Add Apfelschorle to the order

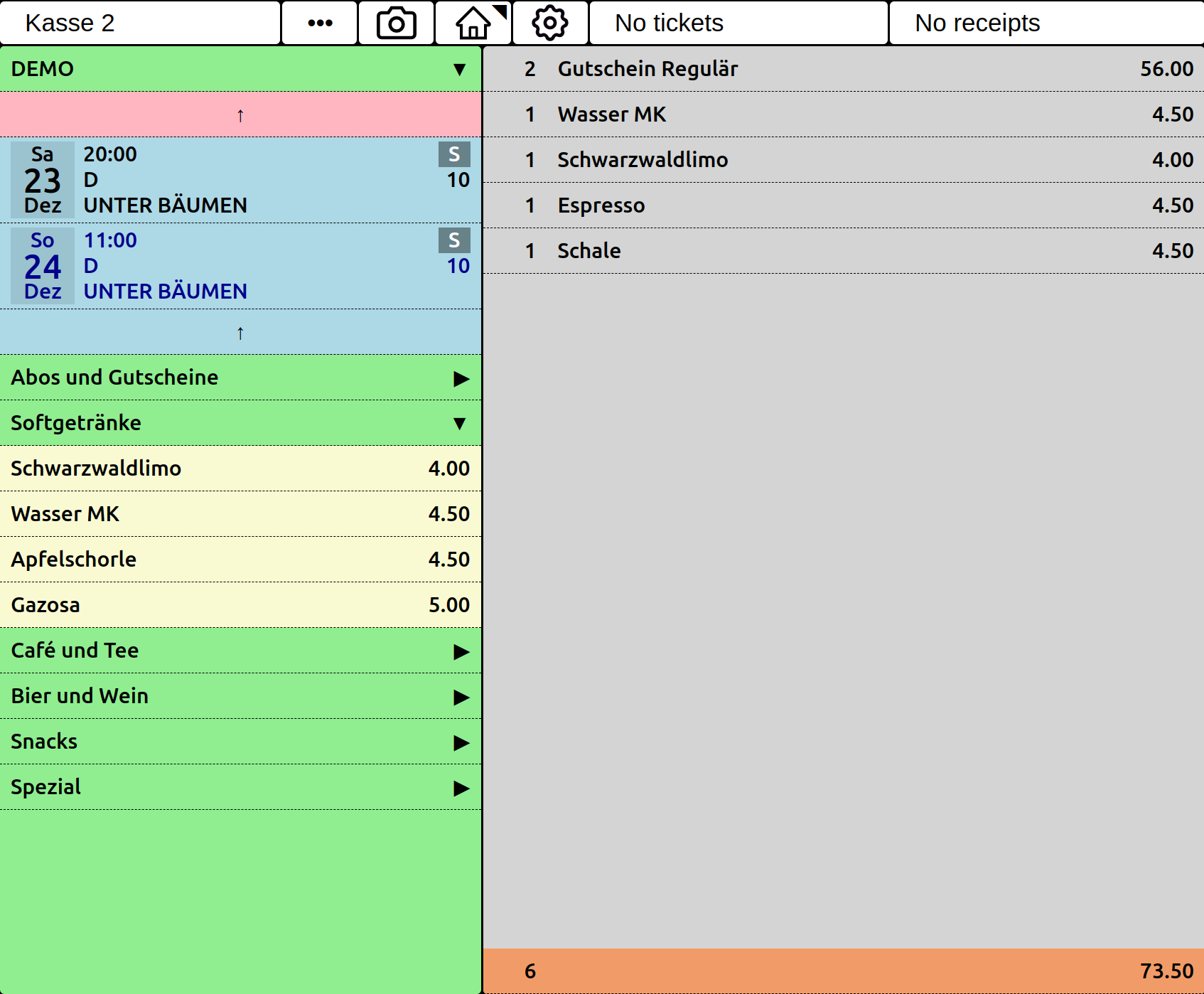[240, 560]
